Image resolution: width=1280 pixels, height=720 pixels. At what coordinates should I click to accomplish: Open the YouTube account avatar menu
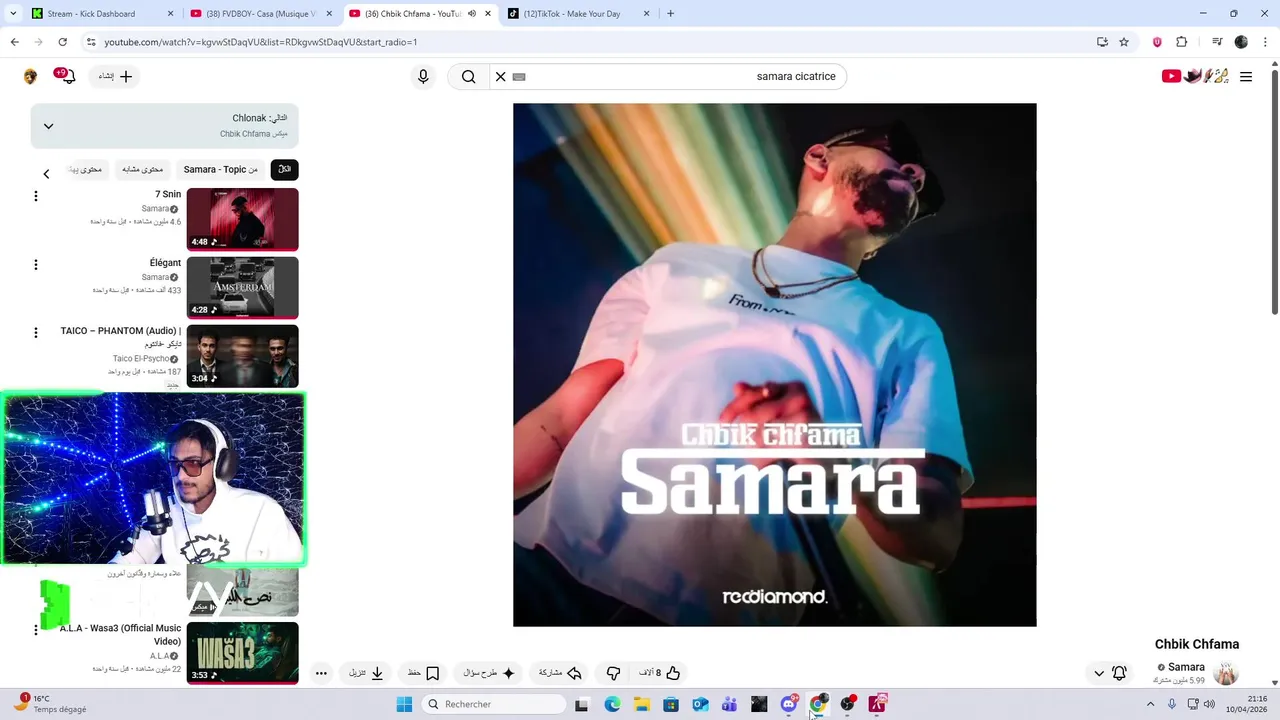click(x=31, y=77)
